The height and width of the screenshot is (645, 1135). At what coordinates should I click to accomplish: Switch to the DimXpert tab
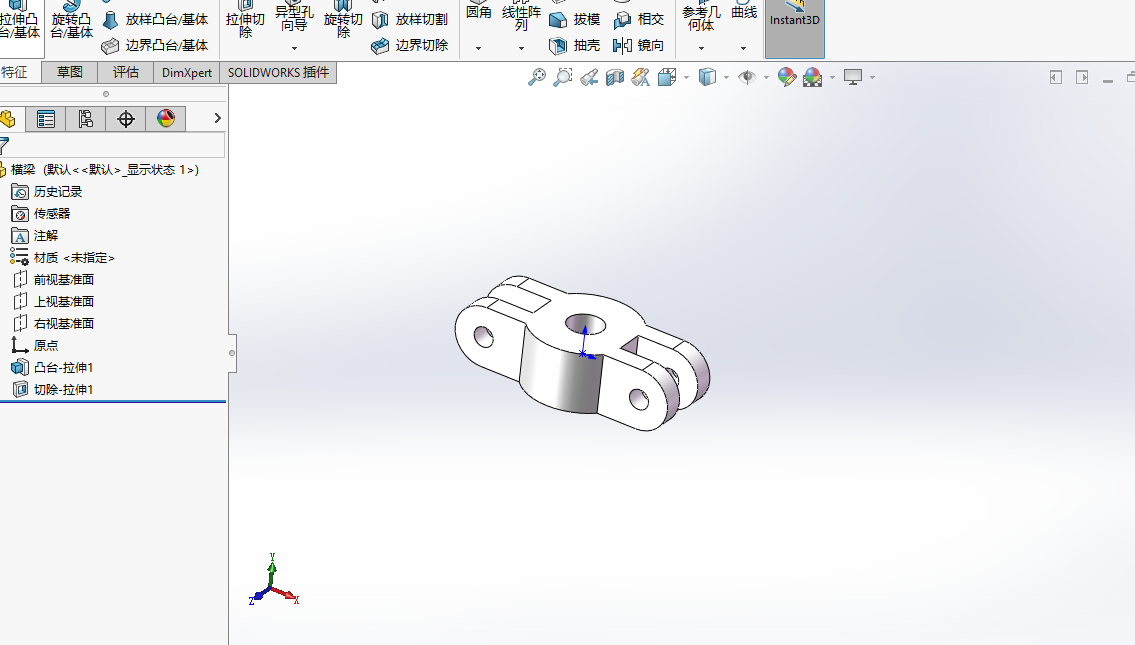[187, 72]
